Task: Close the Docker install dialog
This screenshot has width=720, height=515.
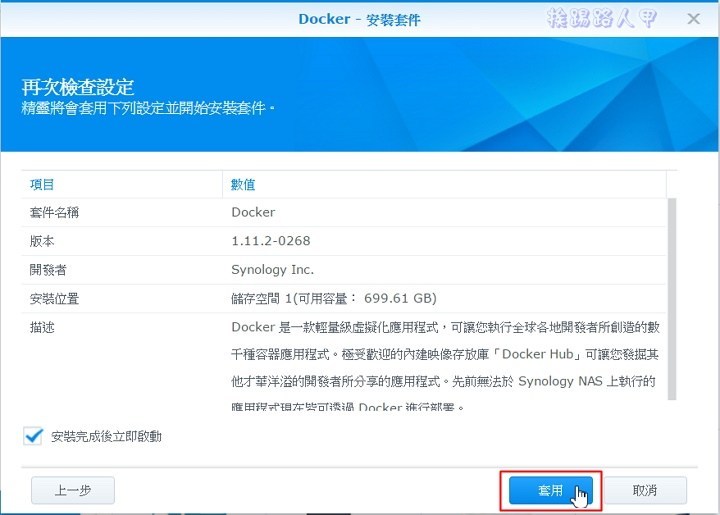Action: pyautogui.click(x=693, y=19)
